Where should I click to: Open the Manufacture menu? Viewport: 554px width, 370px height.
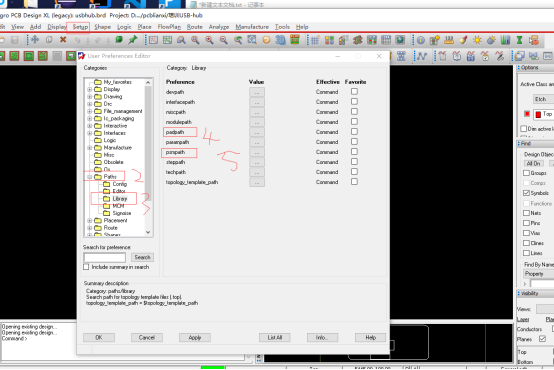point(252,27)
